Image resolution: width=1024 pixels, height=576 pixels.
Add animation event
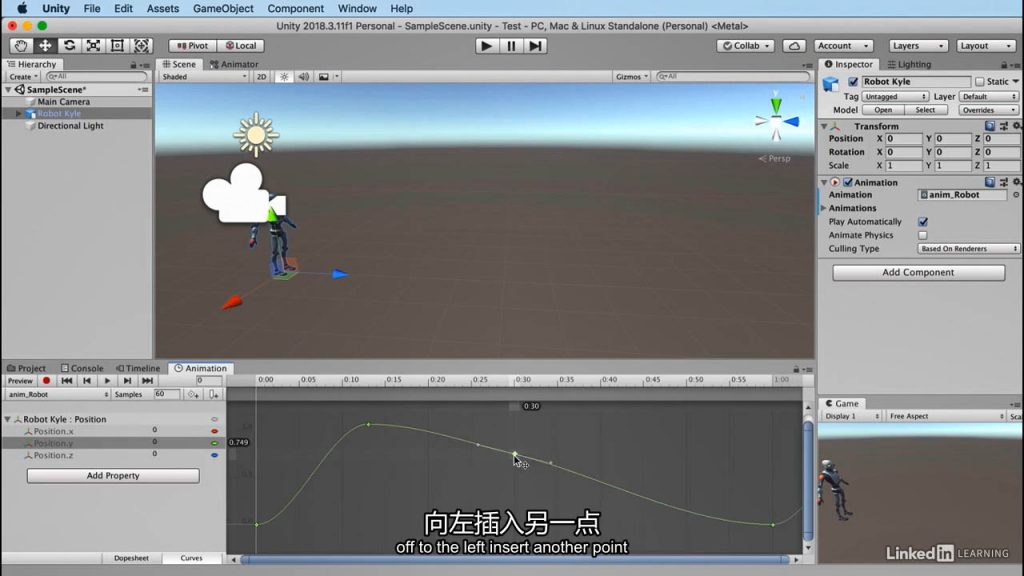(x=214, y=394)
